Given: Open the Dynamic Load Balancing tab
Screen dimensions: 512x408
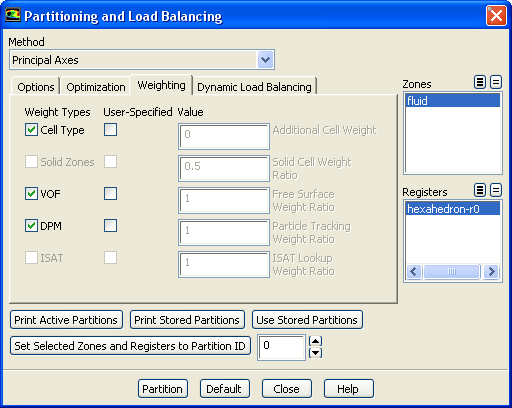Looking at the screenshot, I should 254,87.
